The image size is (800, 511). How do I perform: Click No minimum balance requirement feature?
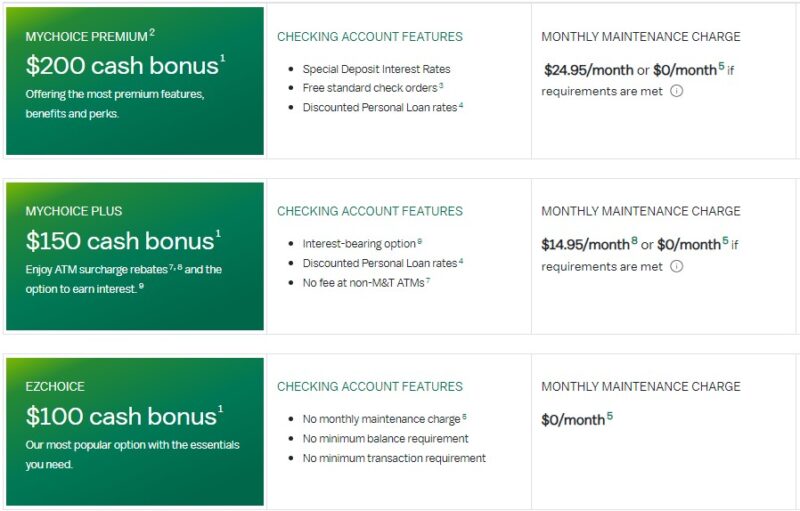click(385, 439)
